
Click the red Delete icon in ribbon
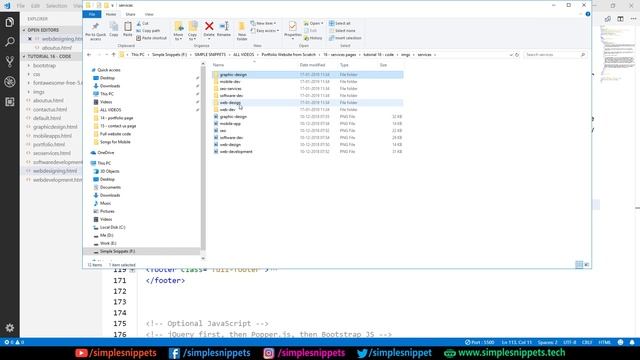click(209, 27)
